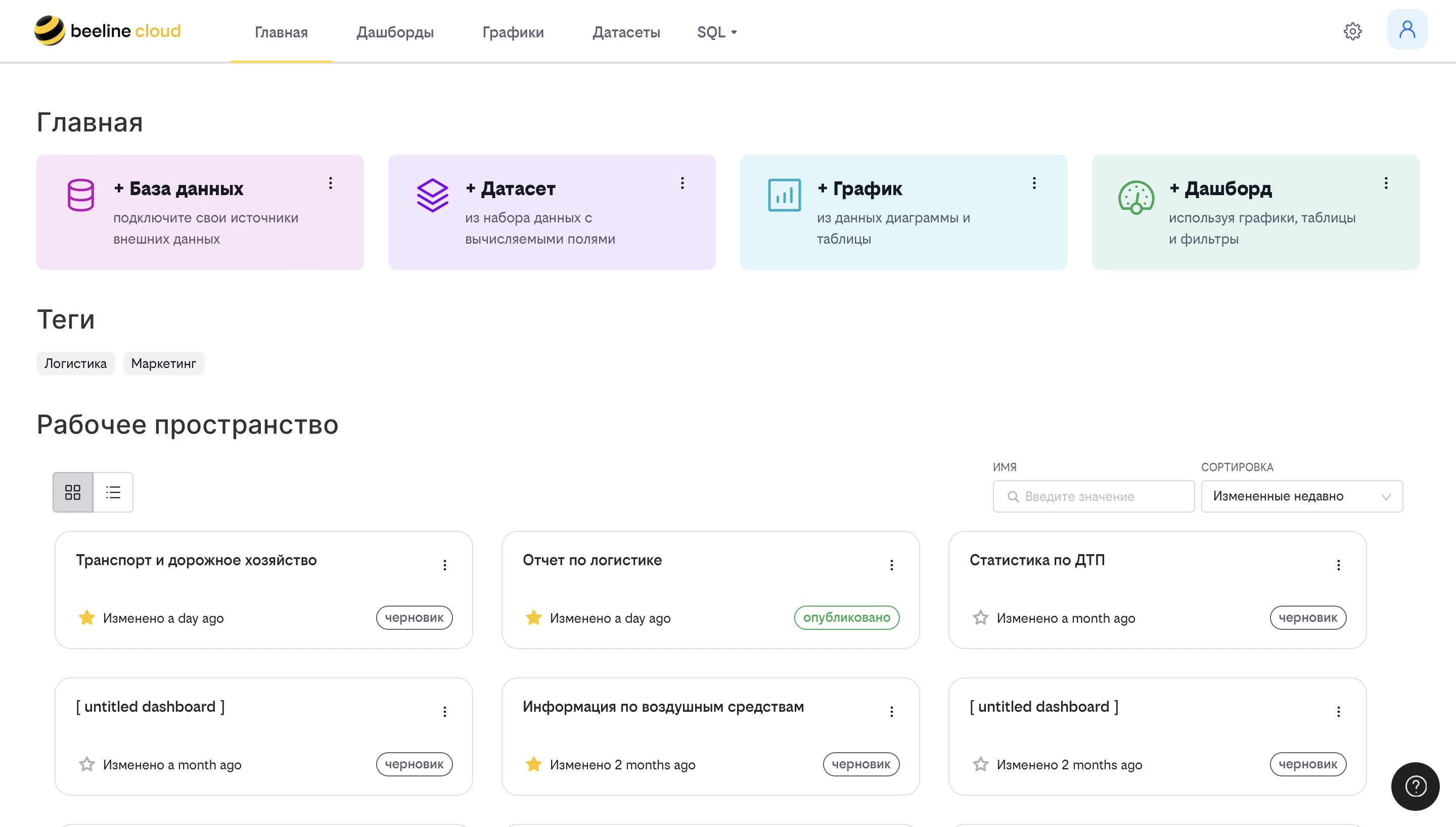Open menu for Транспорт и дорожное хозяйство
Image resolution: width=1456 pixels, height=827 pixels.
point(445,565)
